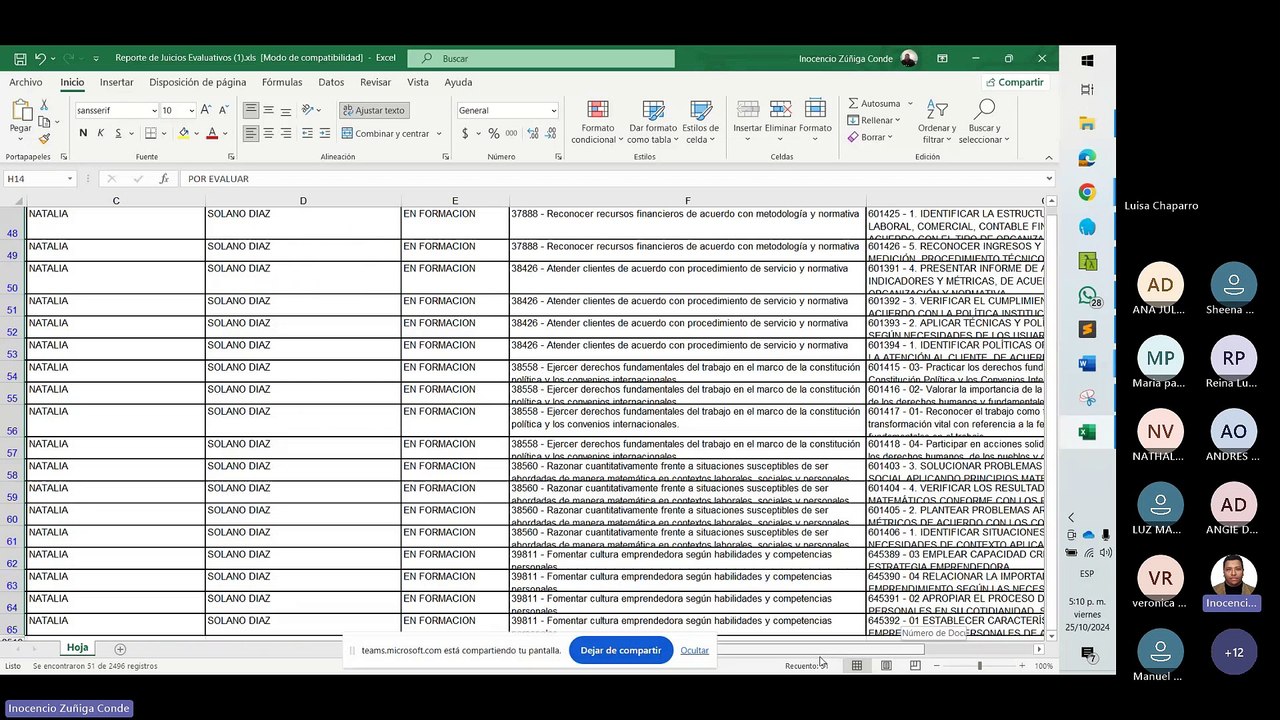Click the Ocultar link
This screenshot has height=720, width=1280.
coord(695,650)
